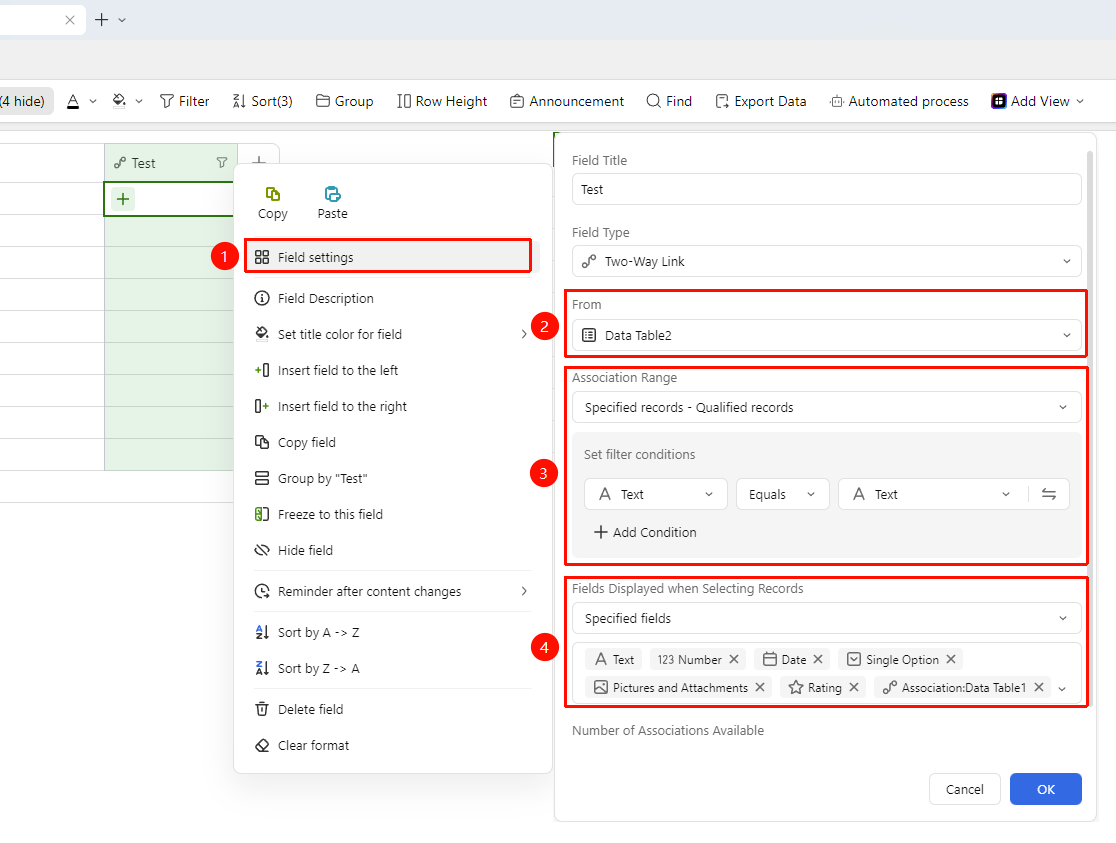Viewport: 1116px width, 843px height.
Task: Click the Paste icon in the context menu
Action: point(332,194)
